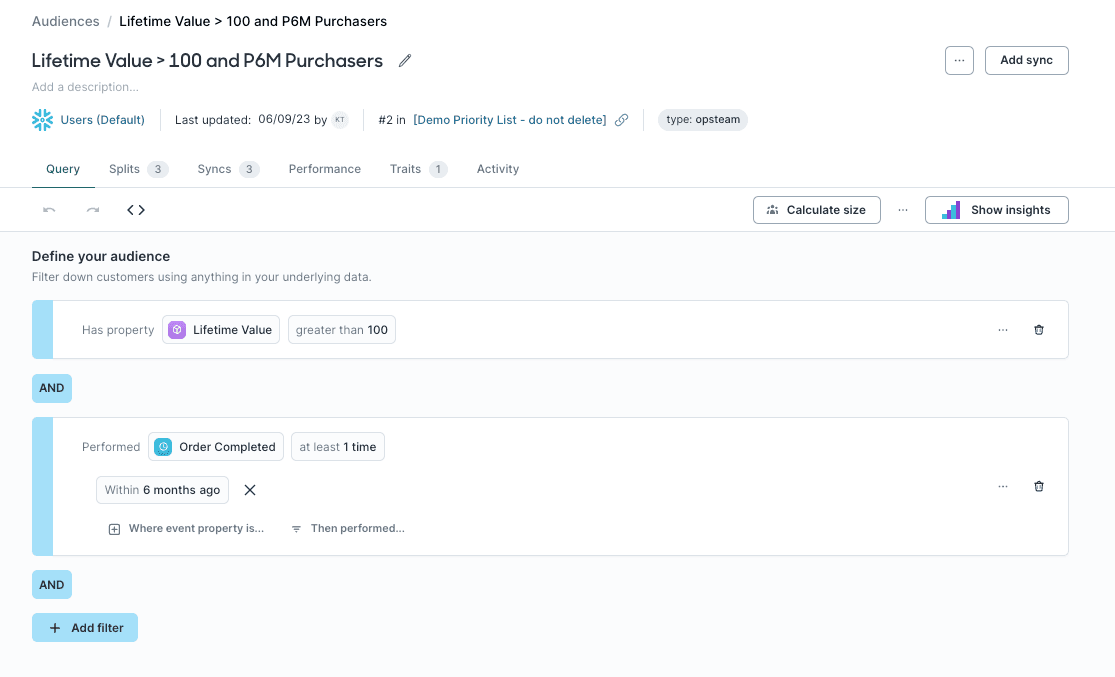Image resolution: width=1115 pixels, height=677 pixels.
Task: Click the Add filter button
Action: [85, 627]
